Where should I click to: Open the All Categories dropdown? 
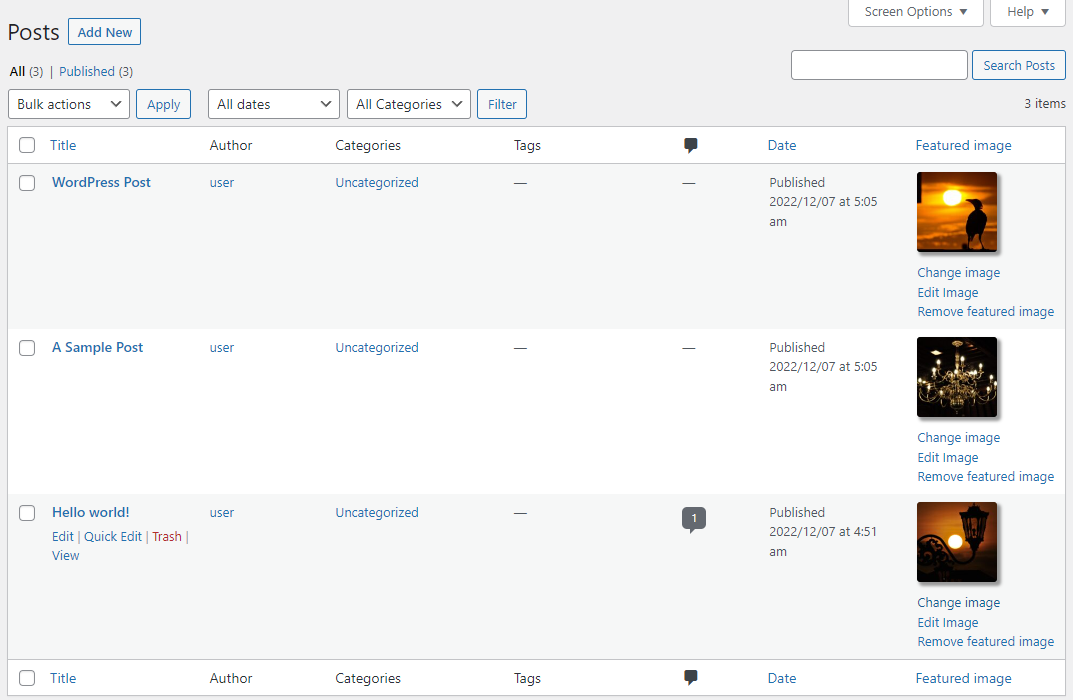(408, 103)
